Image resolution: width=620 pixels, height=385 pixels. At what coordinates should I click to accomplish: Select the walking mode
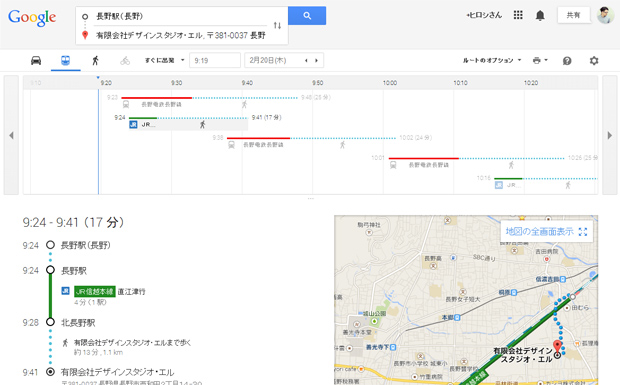point(95,60)
